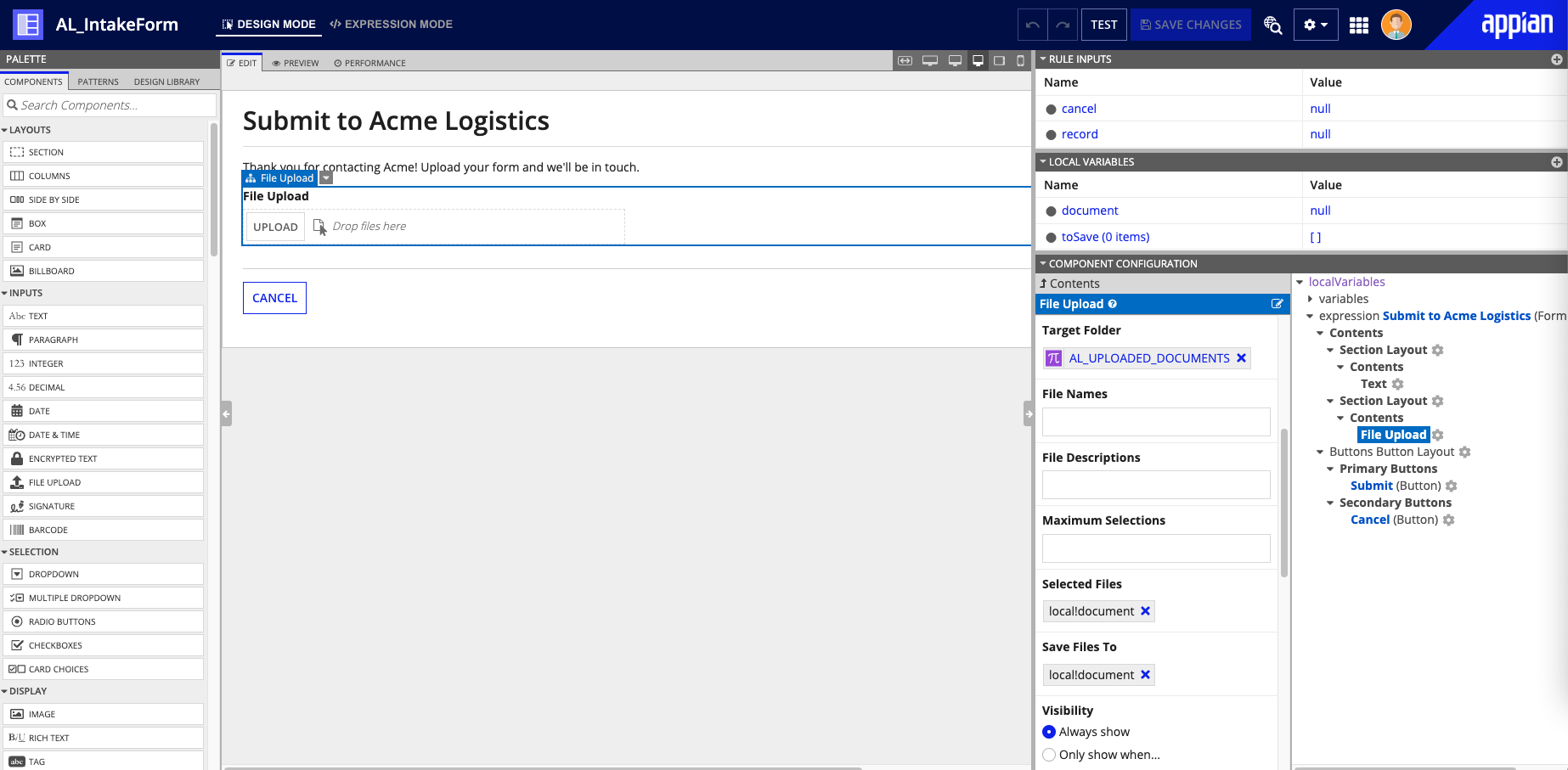Click gear next to Cancel button item
Screen dimensions: 1568x770
tap(1449, 520)
